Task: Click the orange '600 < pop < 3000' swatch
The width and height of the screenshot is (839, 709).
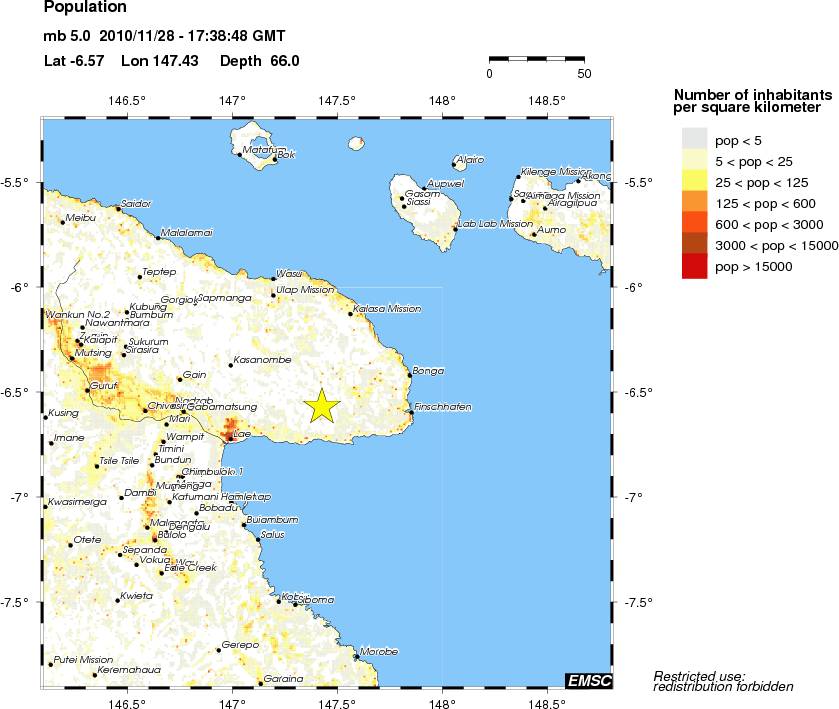Action: coord(694,222)
